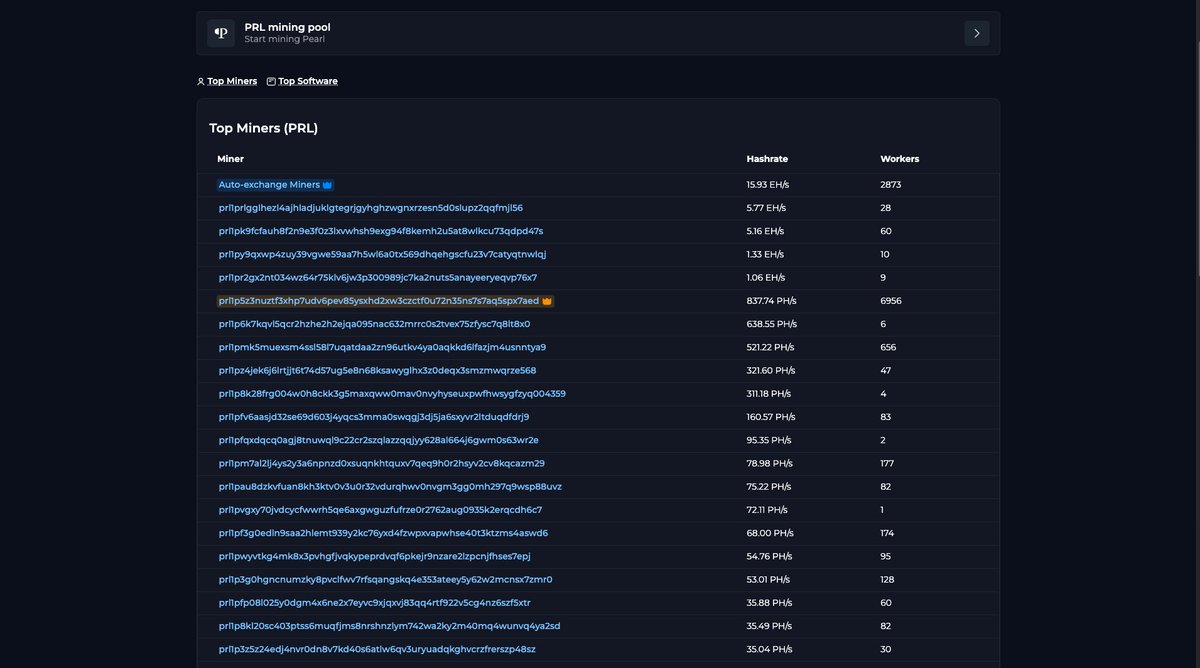The image size is (1200, 668).
Task: Click the 2873 workers count
Action: 891,185
